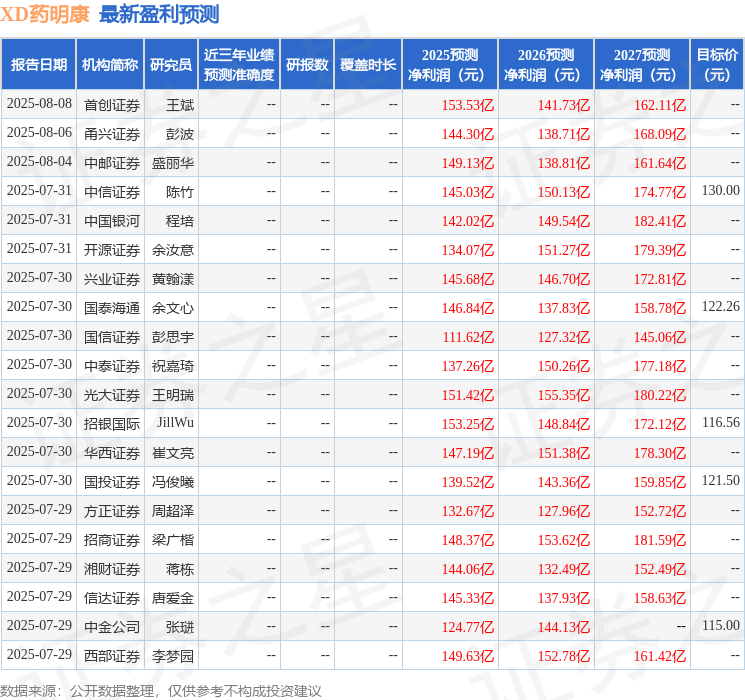Click the 2027预测净利润 header
Viewport: 745px width, 700px height.
point(642,65)
